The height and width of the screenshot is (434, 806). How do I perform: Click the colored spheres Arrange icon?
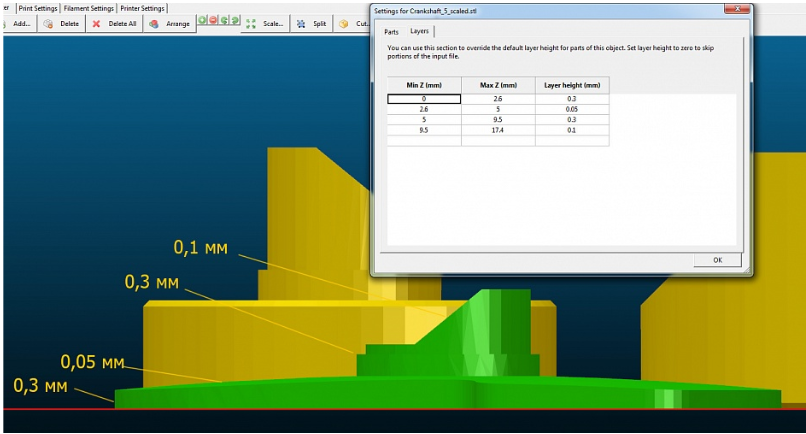click(x=153, y=24)
